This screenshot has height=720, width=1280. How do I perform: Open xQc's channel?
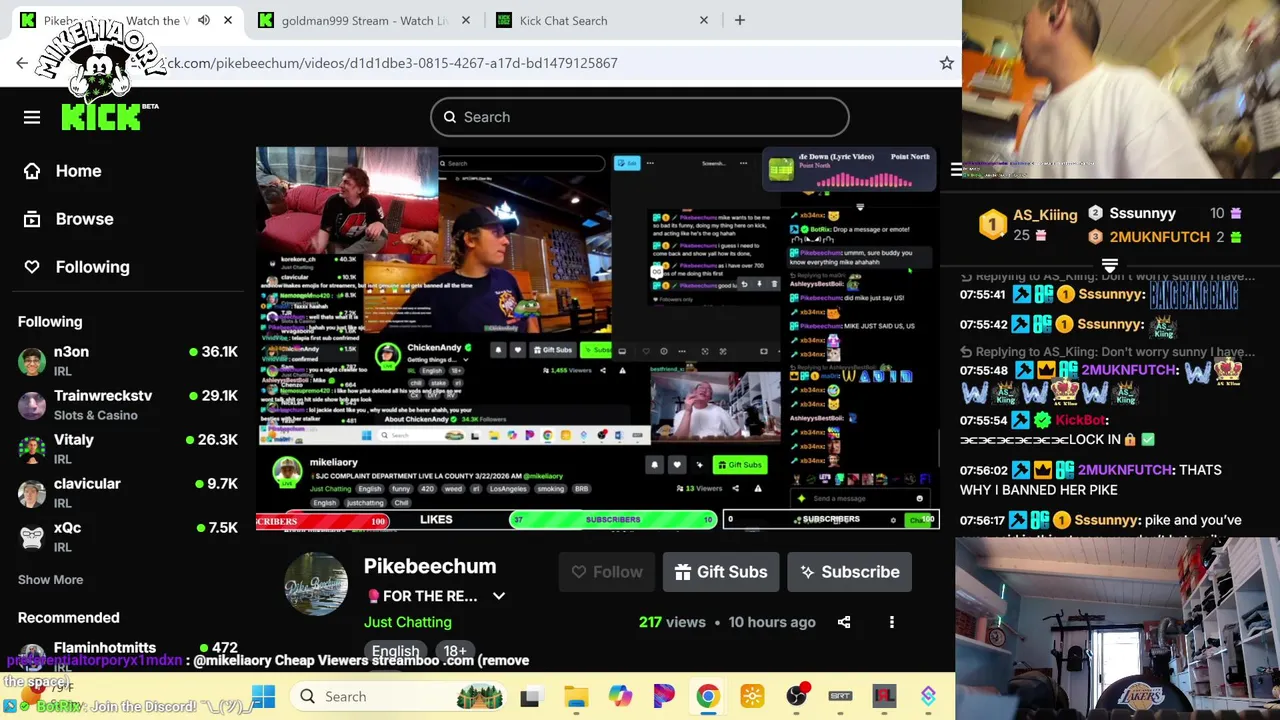[x=127, y=537]
